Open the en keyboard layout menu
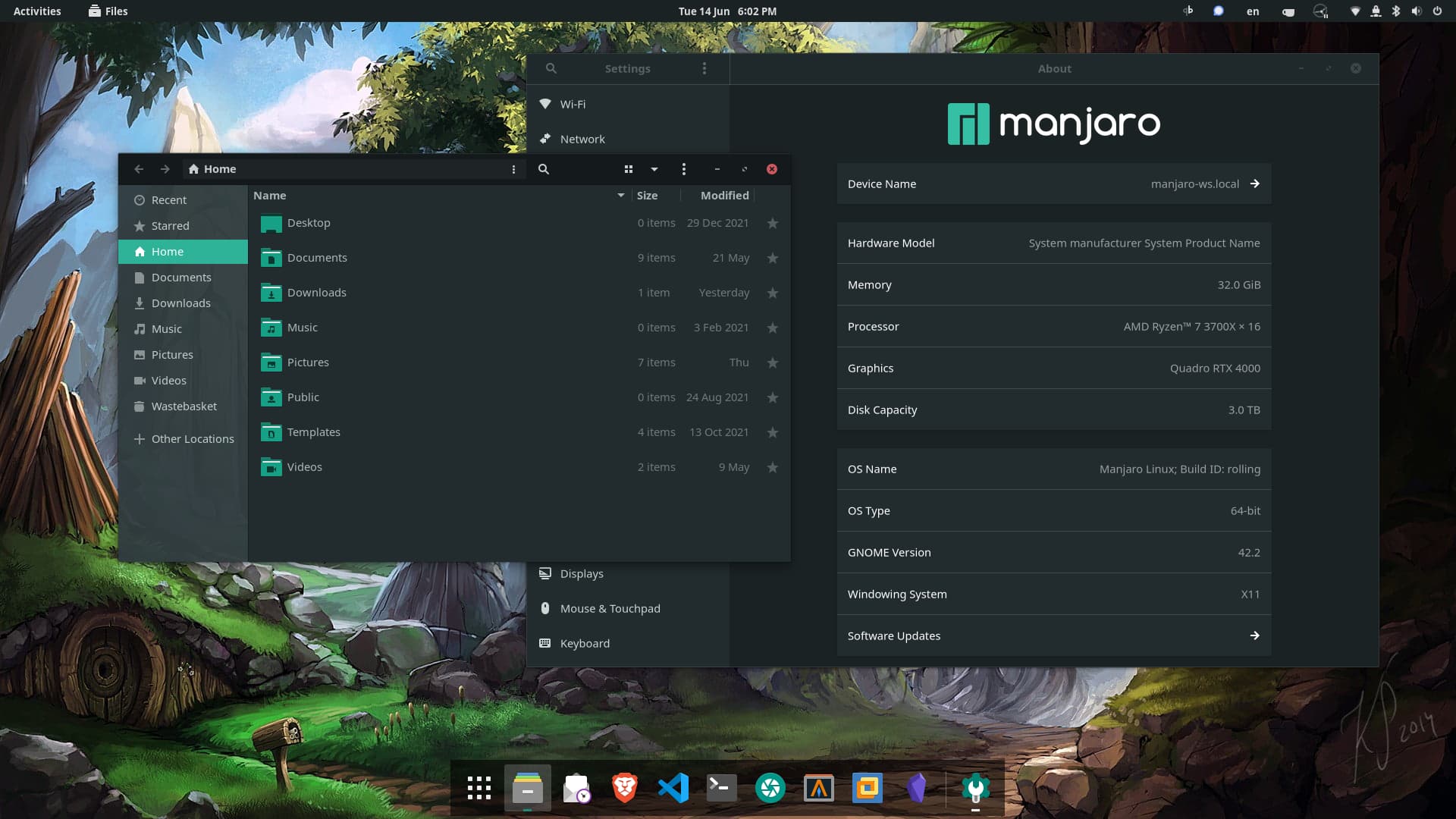Image resolution: width=1456 pixels, height=819 pixels. [1253, 11]
